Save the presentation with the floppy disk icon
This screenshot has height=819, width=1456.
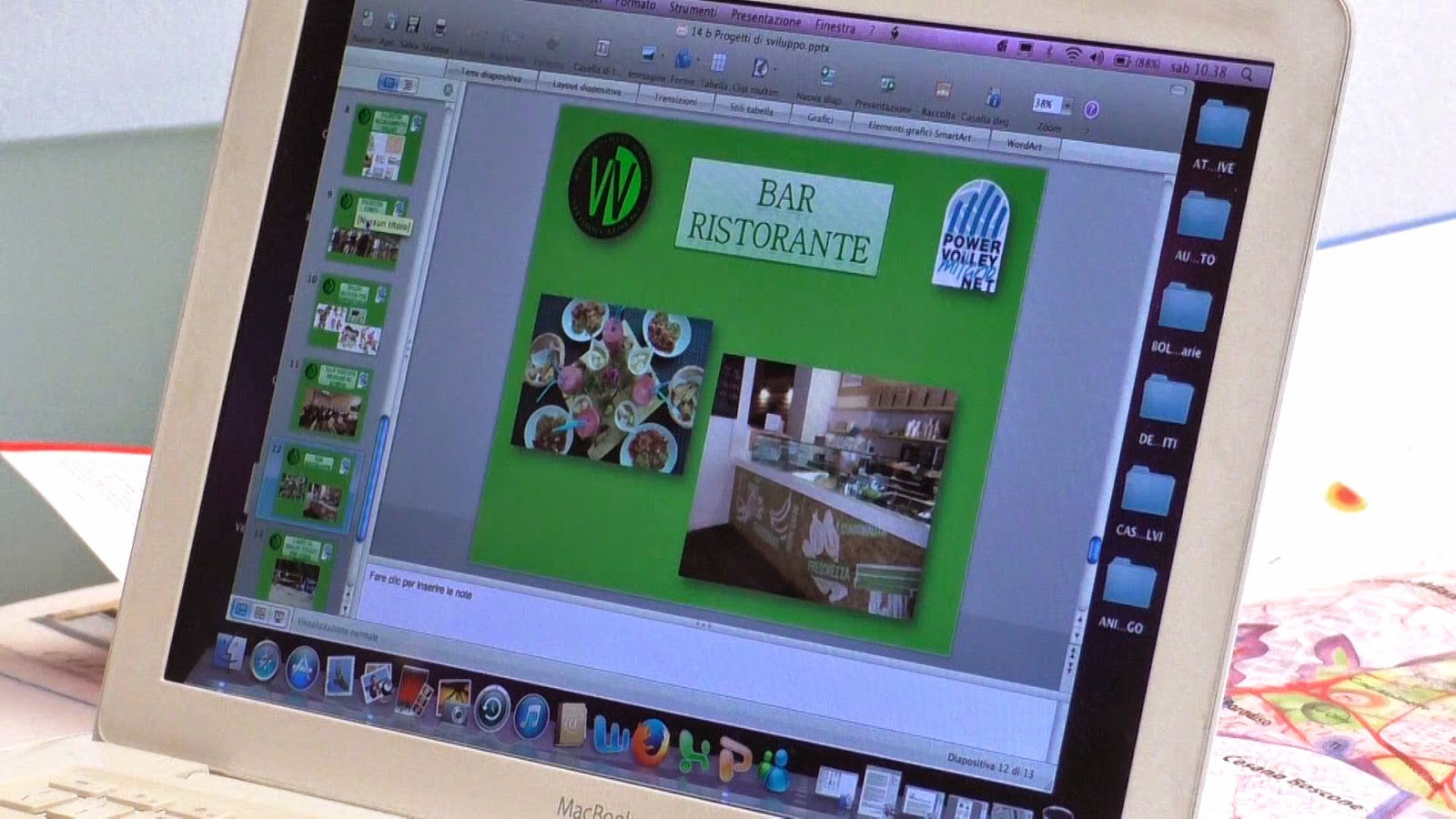(x=414, y=23)
